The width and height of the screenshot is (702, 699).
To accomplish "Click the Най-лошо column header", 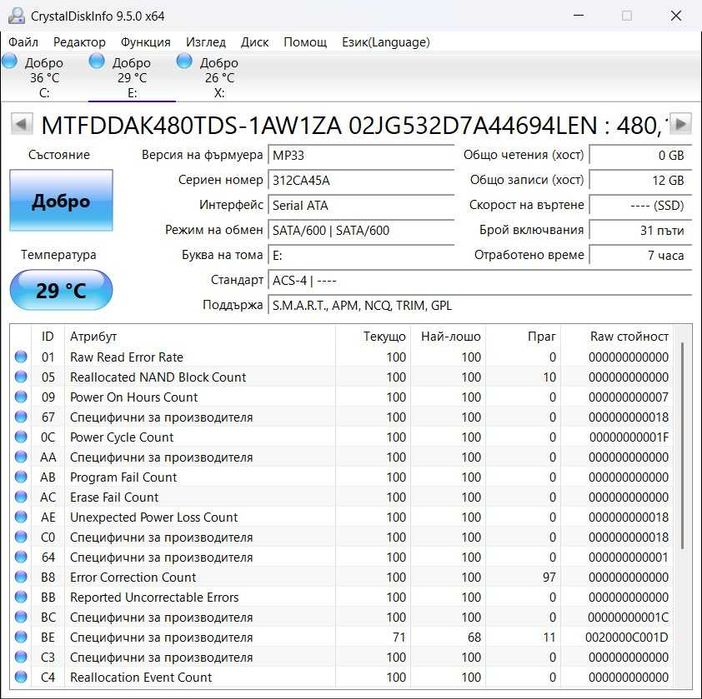I will pos(448,336).
